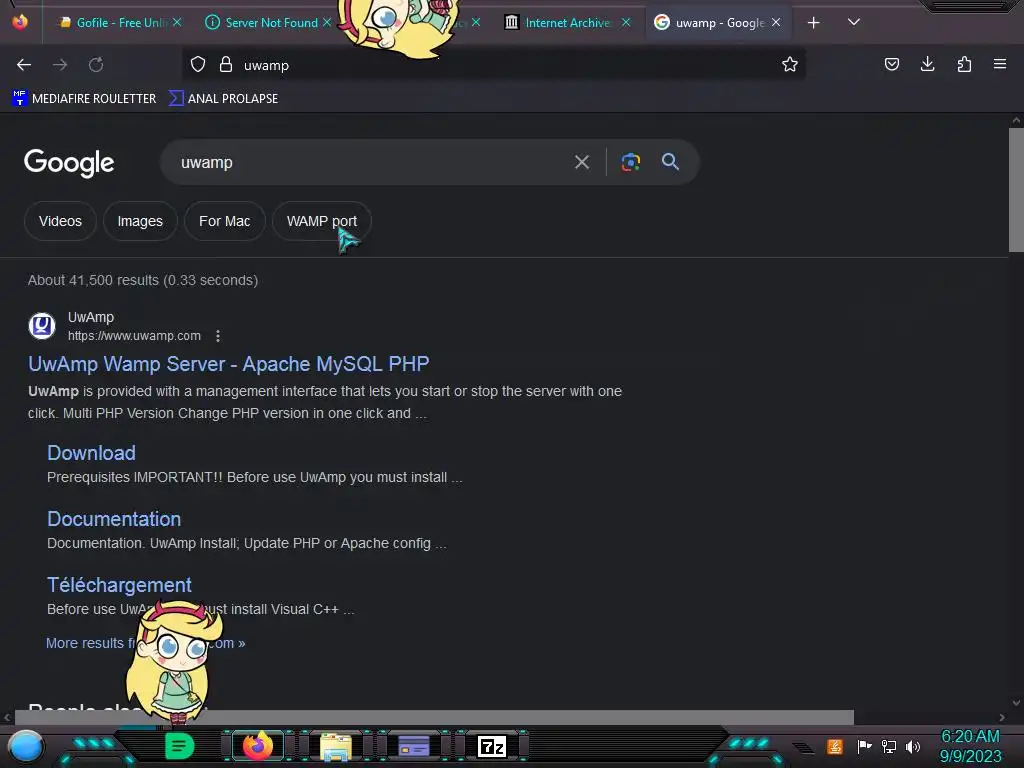Open the Téléchargement sitelink
The height and width of the screenshot is (768, 1024).
(119, 584)
